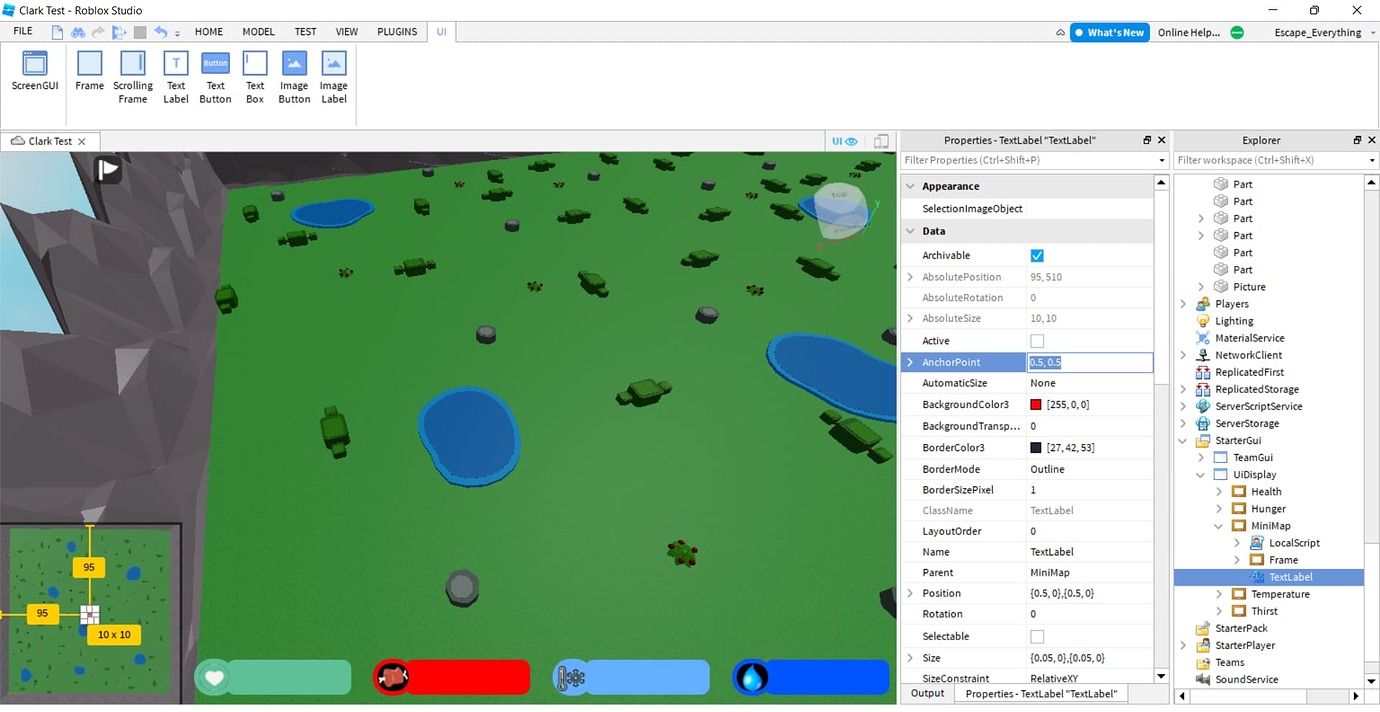Screen dimensions: 1380x712
Task: Insert a Frame from the UI ribbon
Action: click(x=89, y=70)
